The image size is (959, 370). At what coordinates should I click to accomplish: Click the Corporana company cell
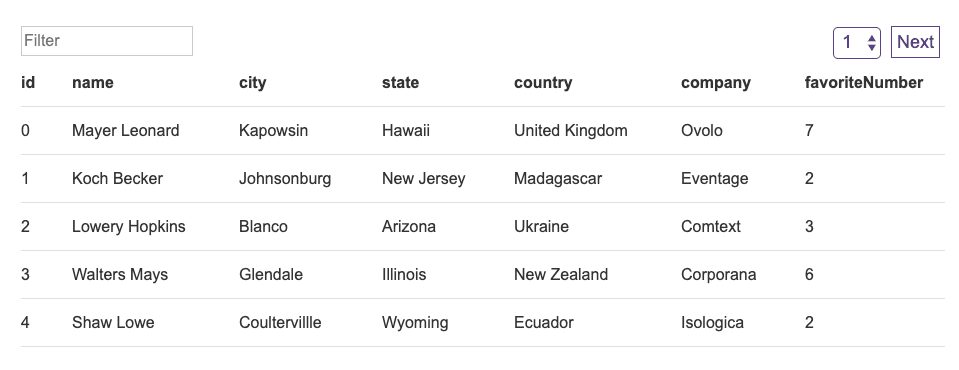click(x=719, y=275)
